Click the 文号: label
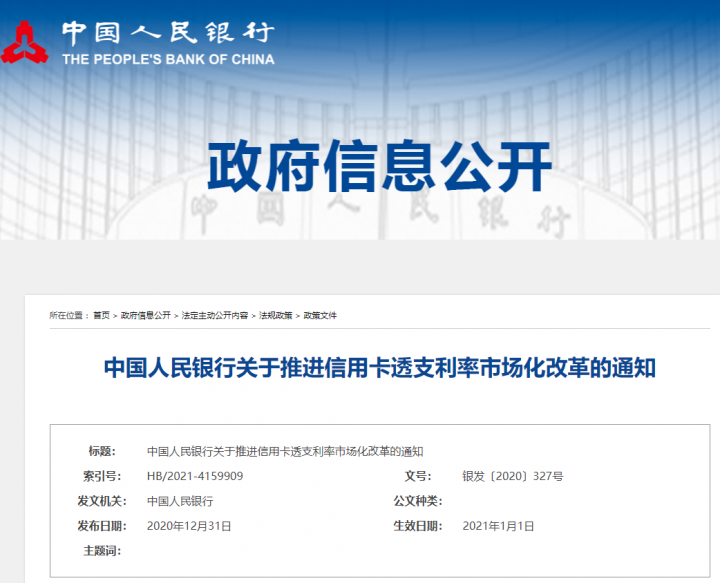This screenshot has width=720, height=583. 418,476
